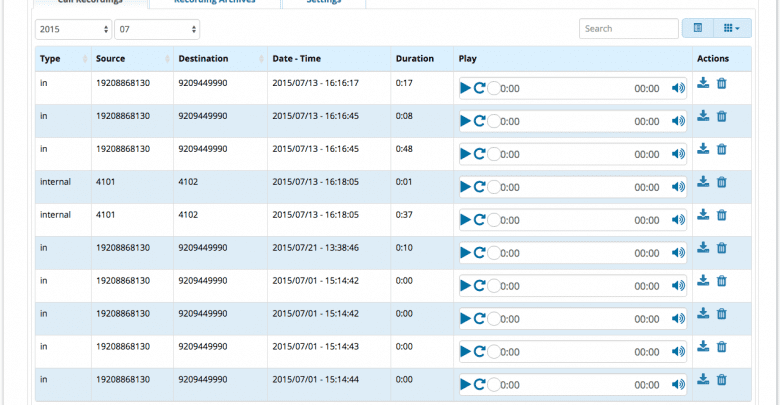Delete the 15:14:44 call recording
The width and height of the screenshot is (780, 405).
point(722,380)
